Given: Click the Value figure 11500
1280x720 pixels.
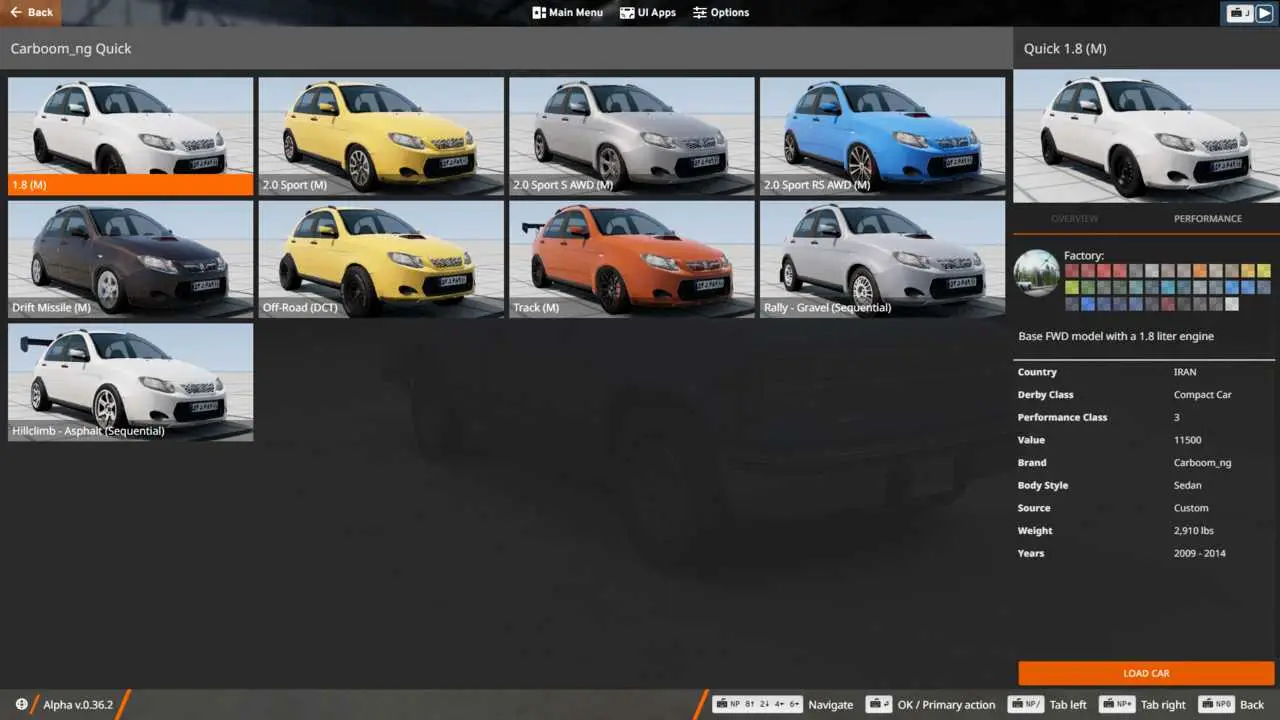Looking at the screenshot, I should click(x=1187, y=440).
